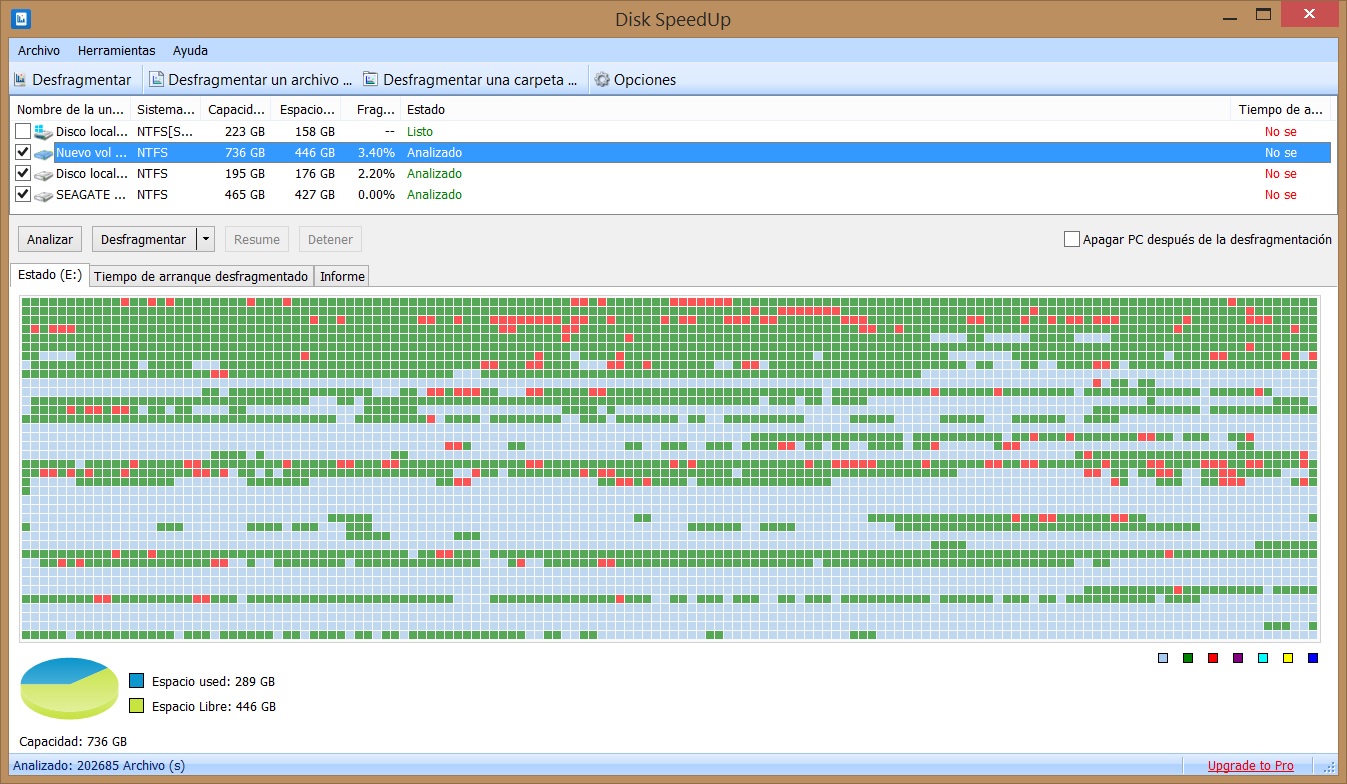Expand the Desfragmentar button dropdown arrow
This screenshot has height=784, width=1347.
click(205, 240)
